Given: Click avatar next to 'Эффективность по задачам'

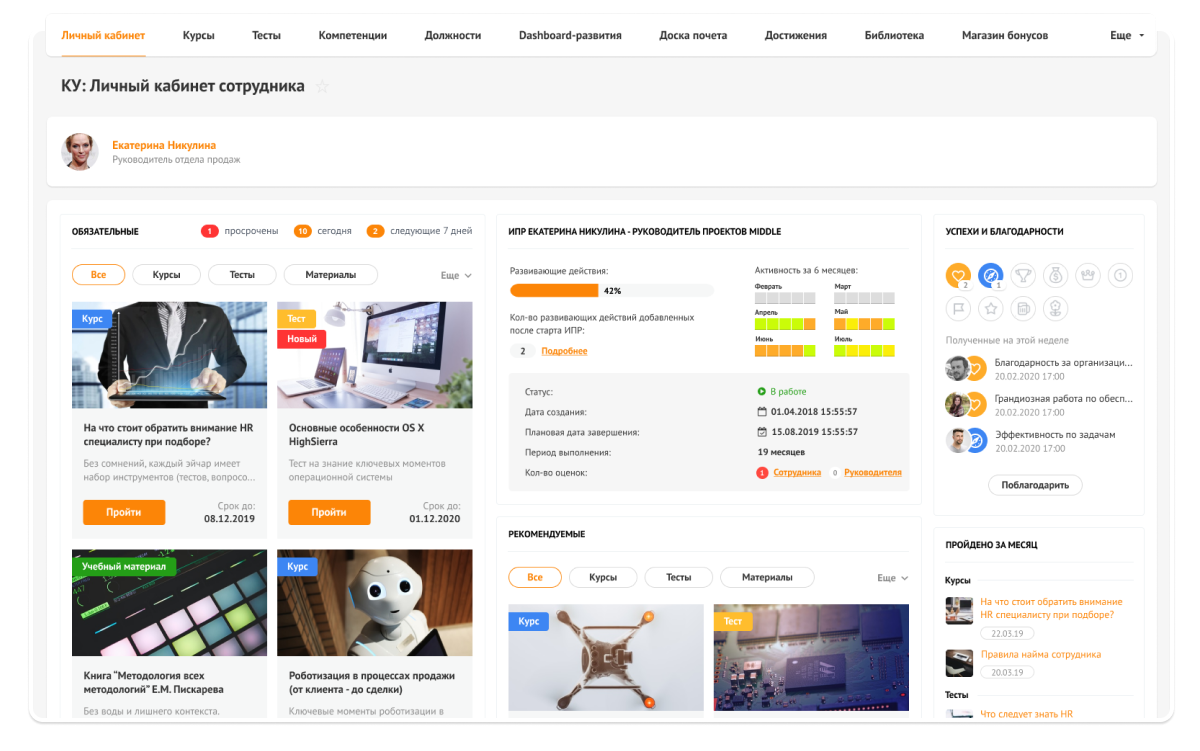Looking at the screenshot, I should click(x=958, y=440).
